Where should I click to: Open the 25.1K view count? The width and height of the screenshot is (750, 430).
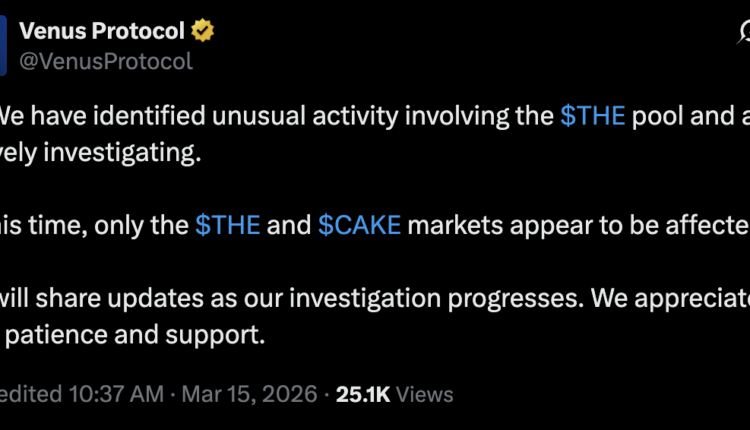point(364,394)
